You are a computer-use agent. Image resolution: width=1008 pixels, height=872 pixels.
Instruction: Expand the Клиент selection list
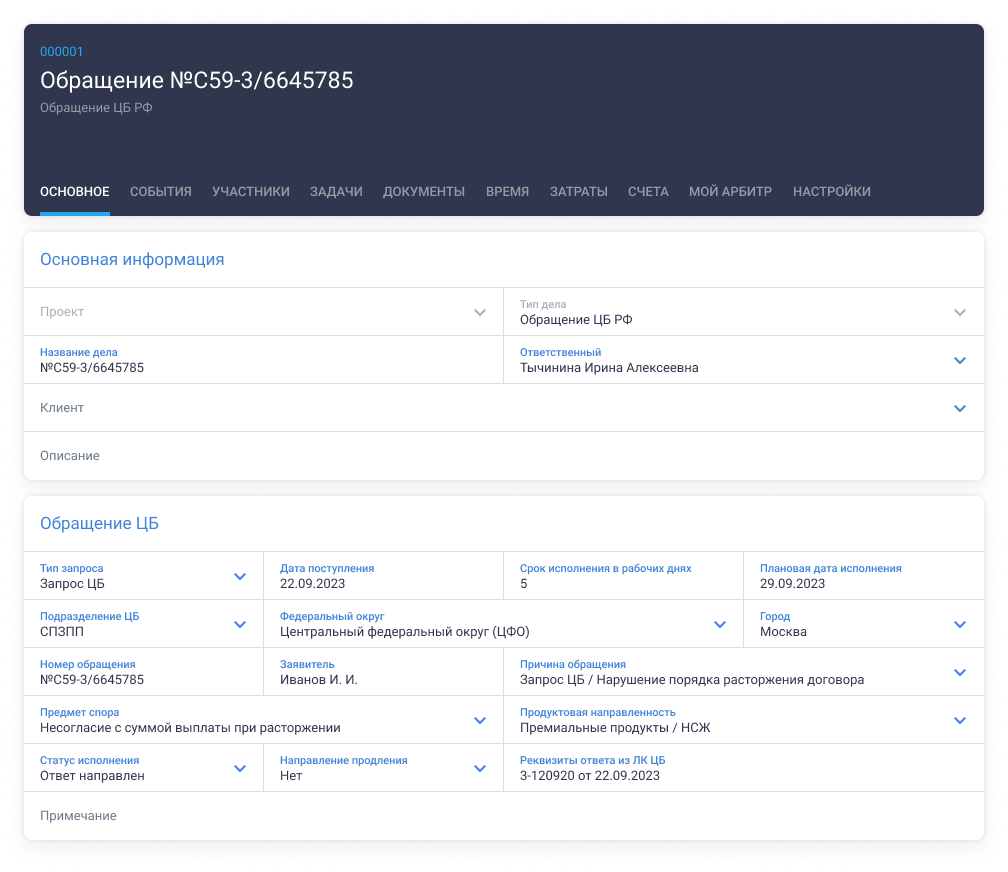[x=960, y=408]
